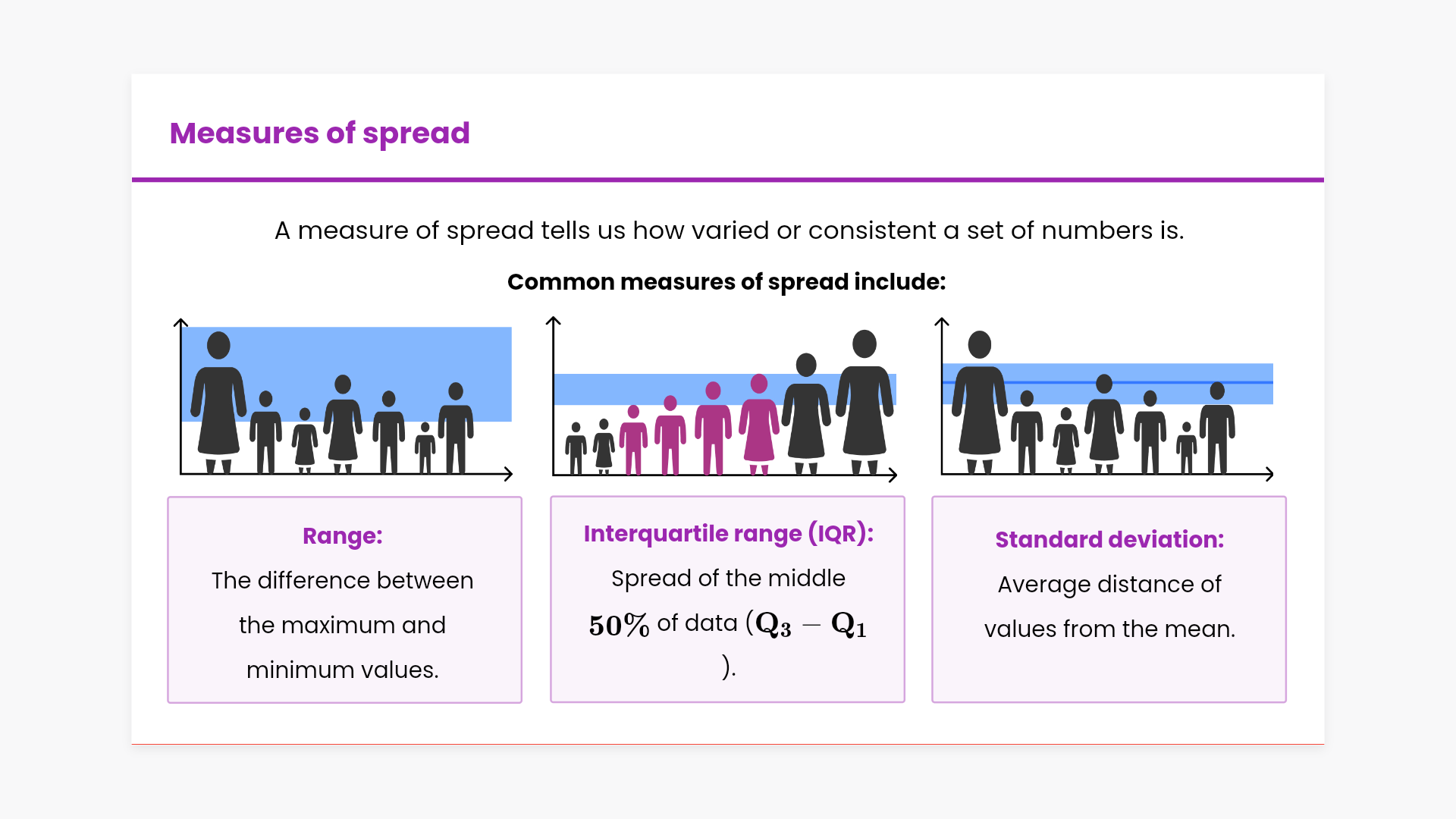Image resolution: width=1456 pixels, height=819 pixels.
Task: Click the blue shaded band in Range chart
Action: click(425, 364)
